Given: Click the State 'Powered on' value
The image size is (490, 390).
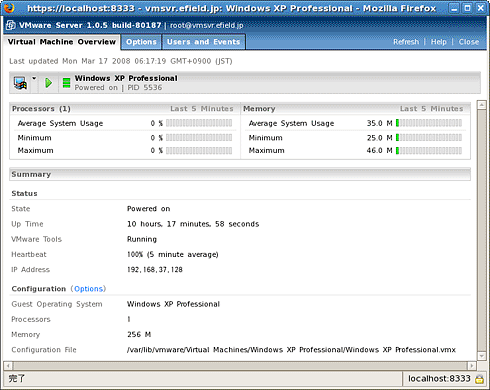Looking at the screenshot, I should [x=149, y=209].
